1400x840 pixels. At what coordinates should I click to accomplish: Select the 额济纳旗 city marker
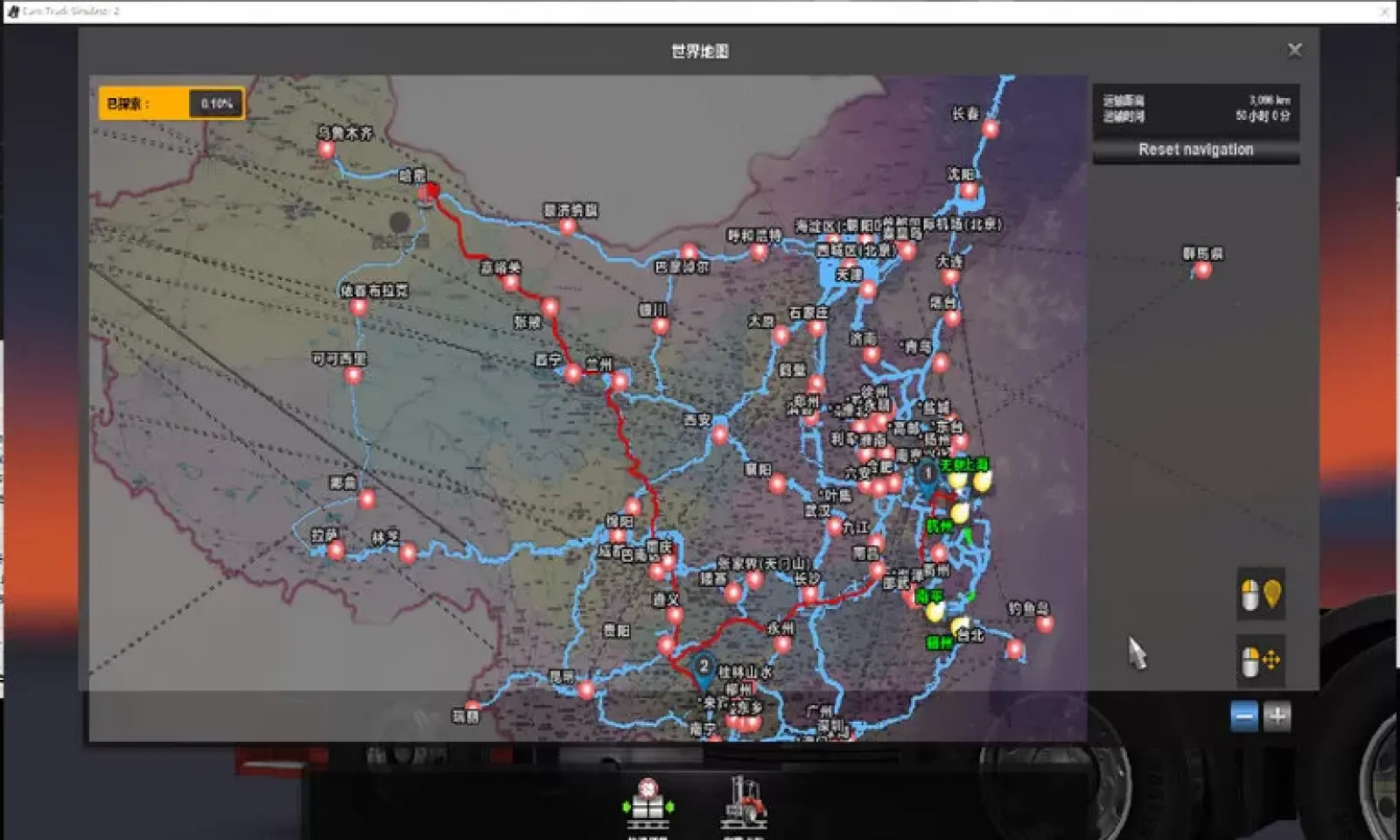[568, 227]
